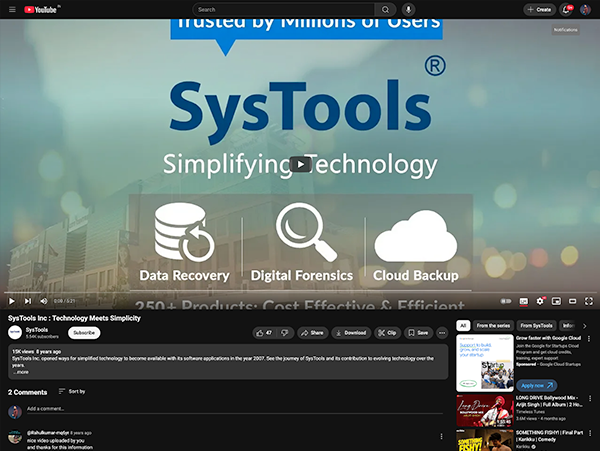The width and height of the screenshot is (600, 451).
Task: Click the search magnifier button
Action: tap(385, 10)
